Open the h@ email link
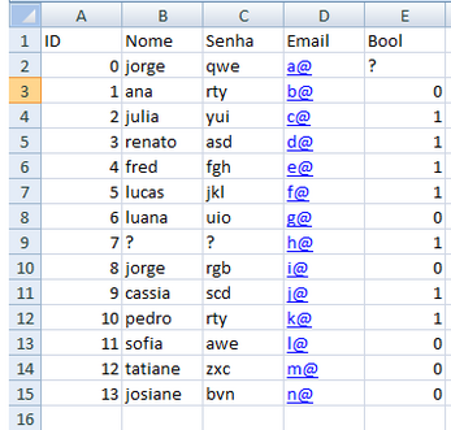 pos(300,243)
